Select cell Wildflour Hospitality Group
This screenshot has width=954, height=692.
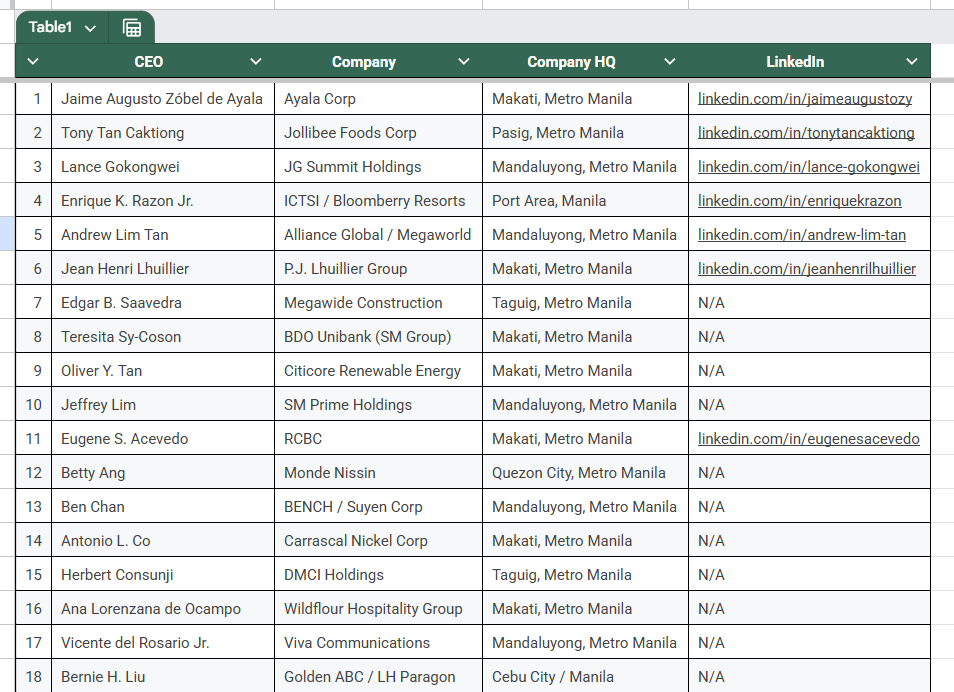[x=378, y=609]
